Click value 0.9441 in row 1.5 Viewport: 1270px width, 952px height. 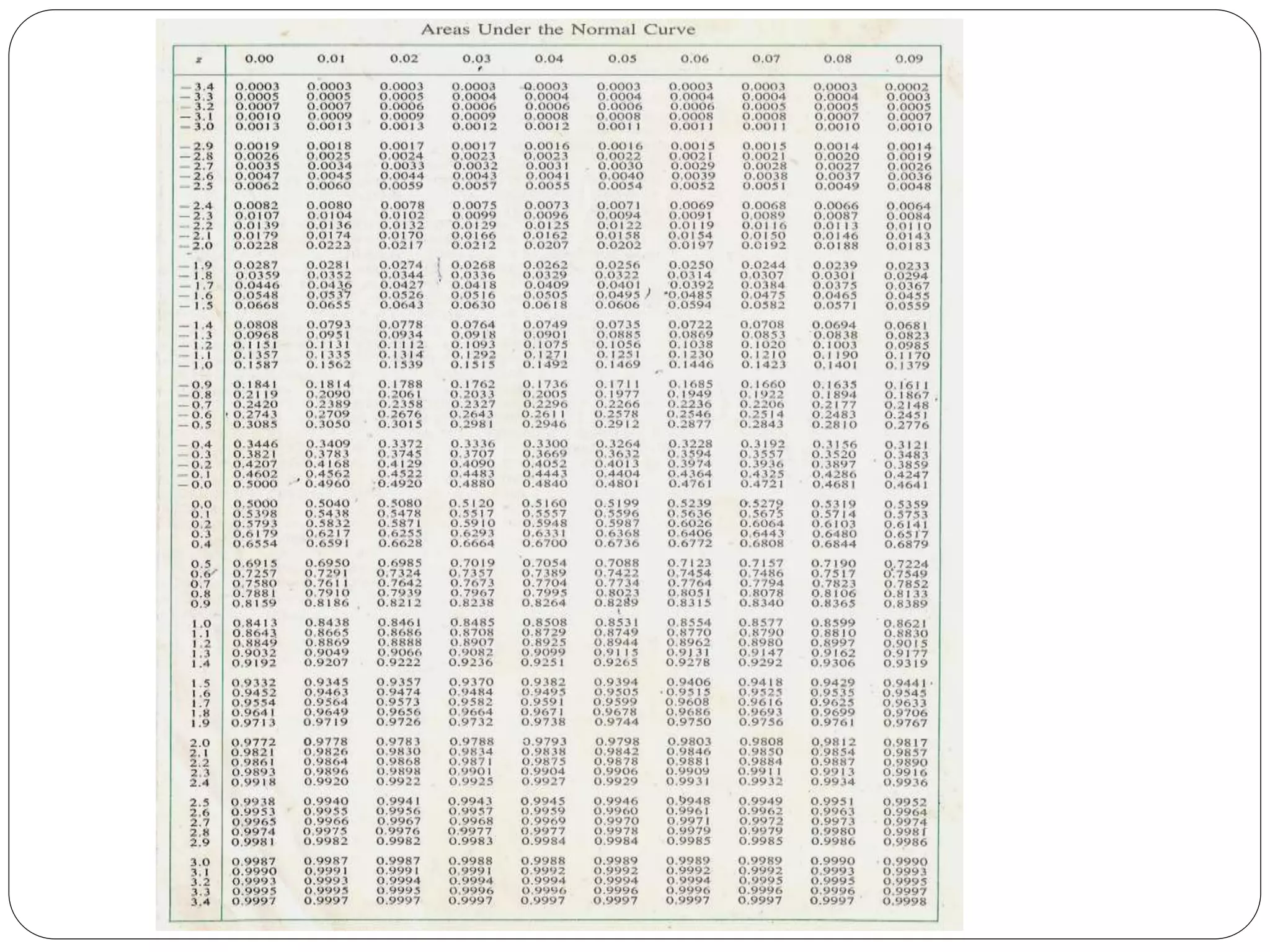coord(905,683)
